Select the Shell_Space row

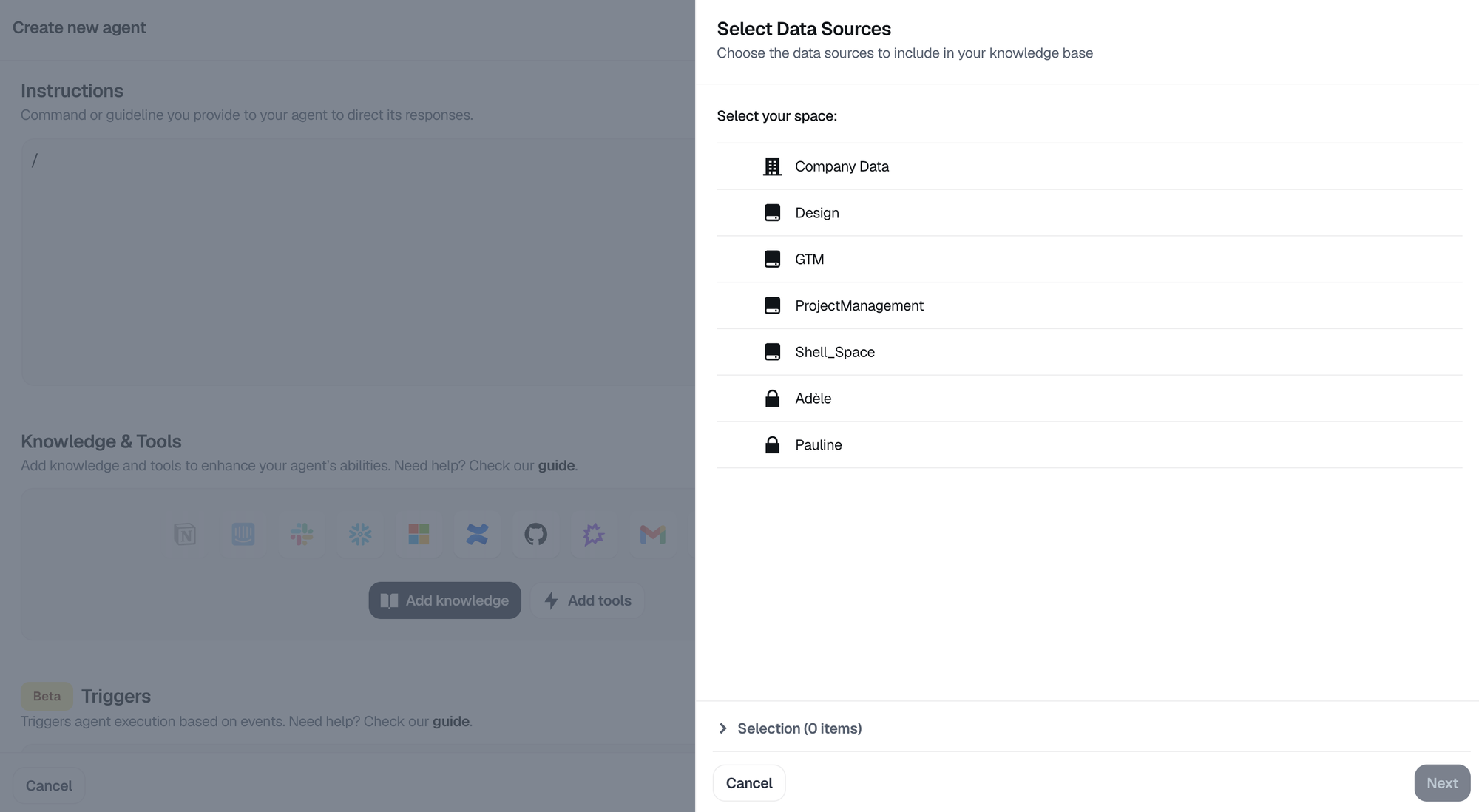tap(834, 352)
